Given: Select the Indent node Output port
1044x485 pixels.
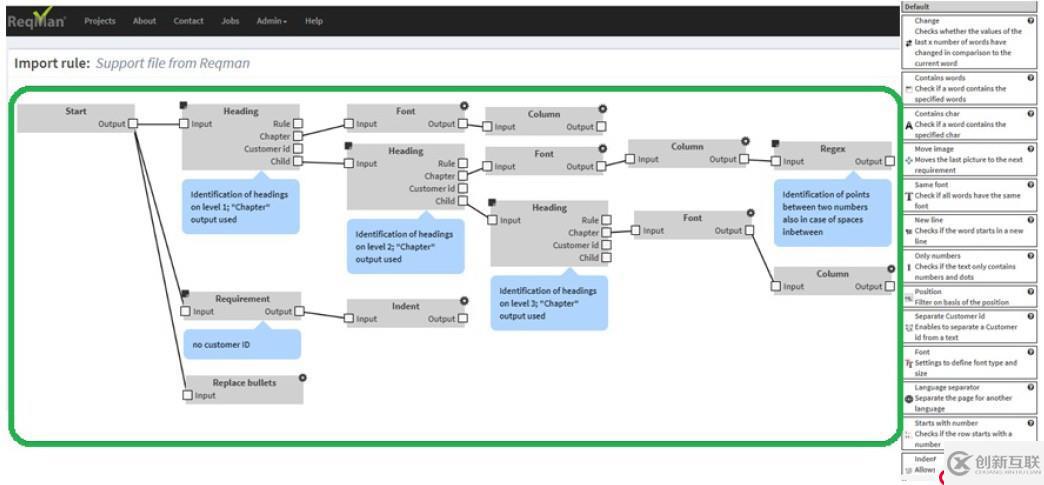Looking at the screenshot, I should tap(462, 318).
